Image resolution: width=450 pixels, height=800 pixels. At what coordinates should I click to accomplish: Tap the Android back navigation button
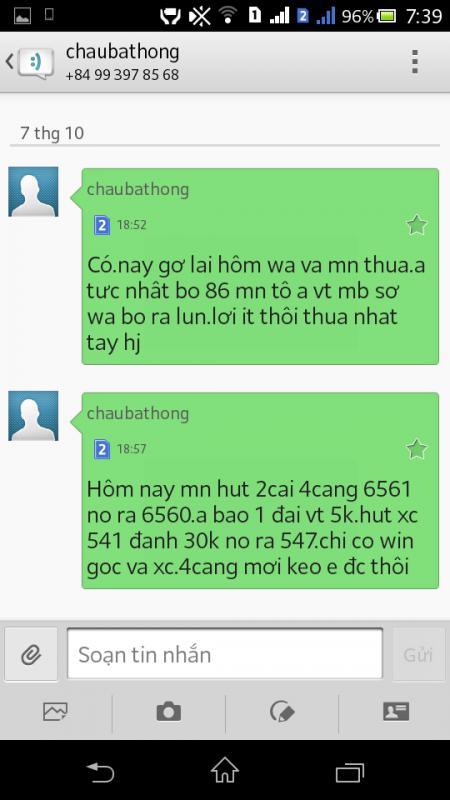(100, 772)
